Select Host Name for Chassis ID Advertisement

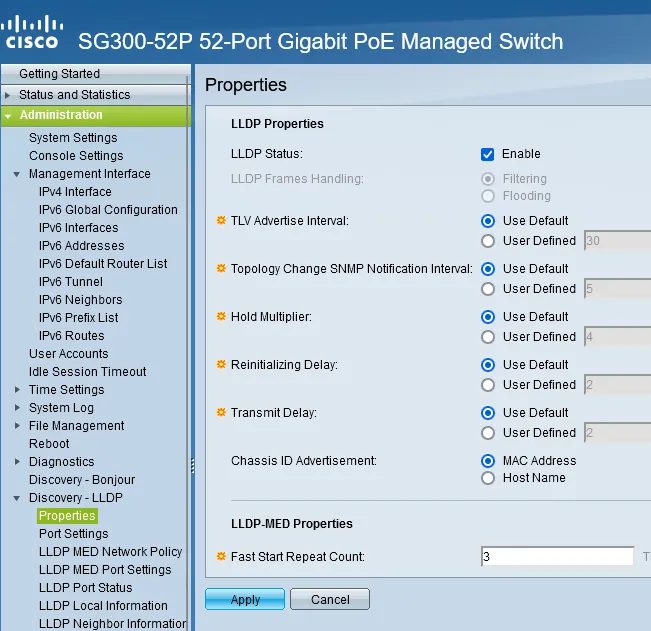[x=488, y=478]
